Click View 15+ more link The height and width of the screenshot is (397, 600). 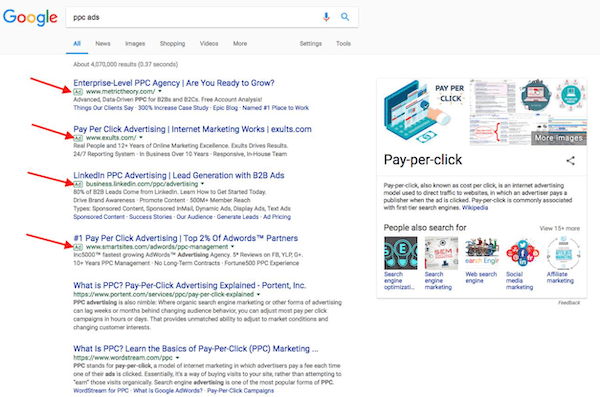[x=559, y=228]
